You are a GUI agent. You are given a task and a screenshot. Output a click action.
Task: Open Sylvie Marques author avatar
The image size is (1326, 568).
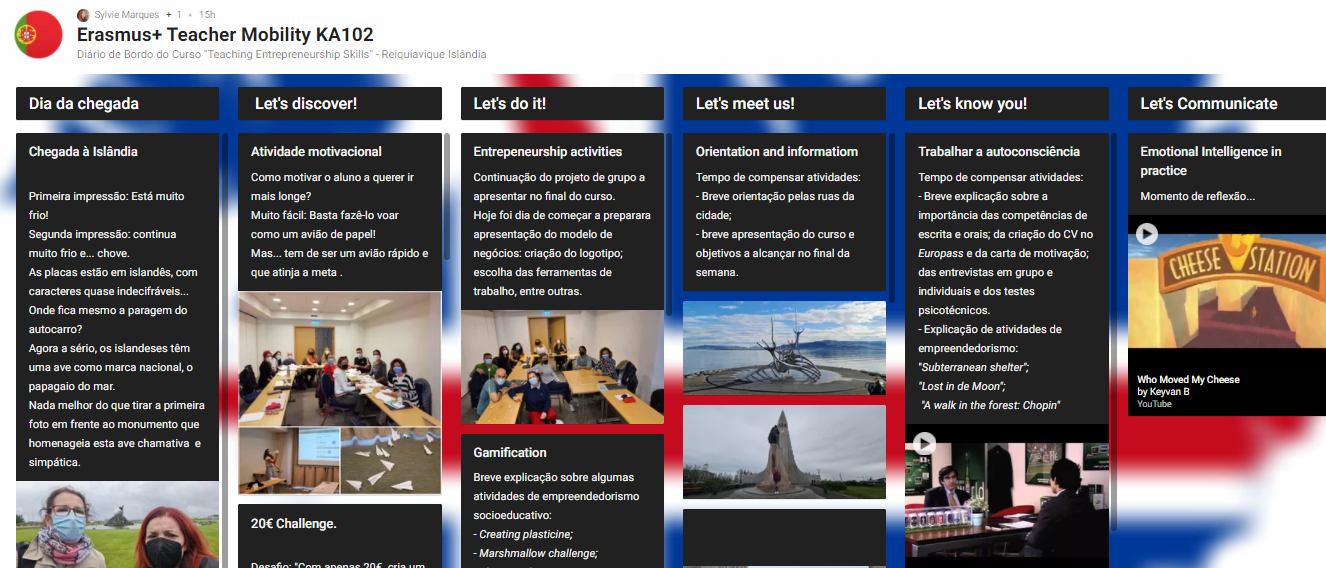83,15
